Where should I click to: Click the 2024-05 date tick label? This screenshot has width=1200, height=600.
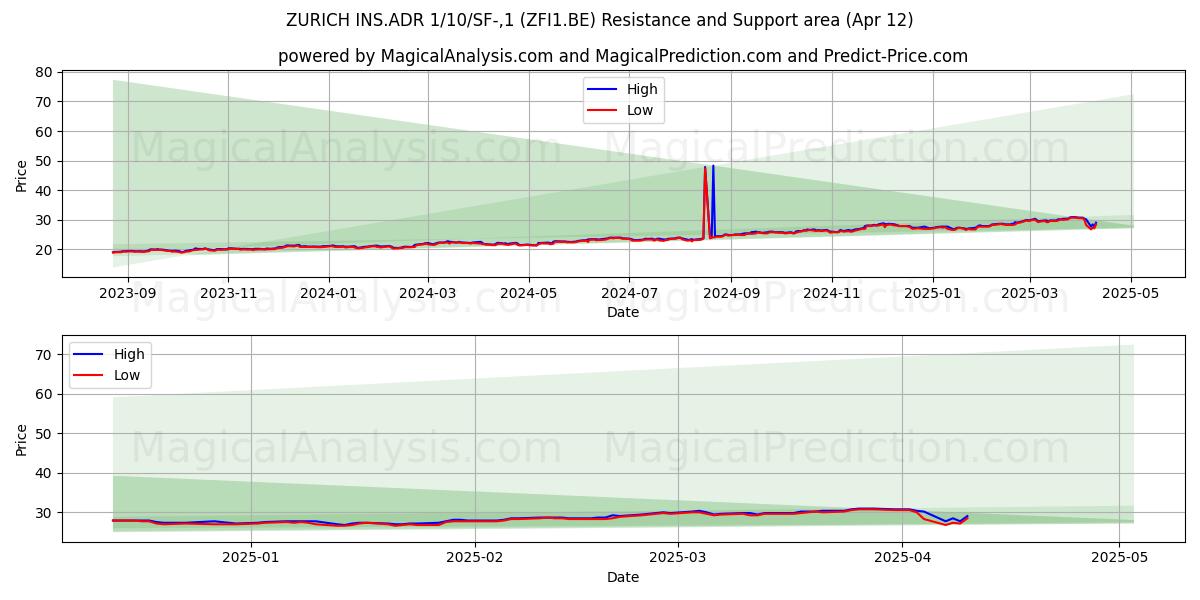pyautogui.click(x=528, y=293)
